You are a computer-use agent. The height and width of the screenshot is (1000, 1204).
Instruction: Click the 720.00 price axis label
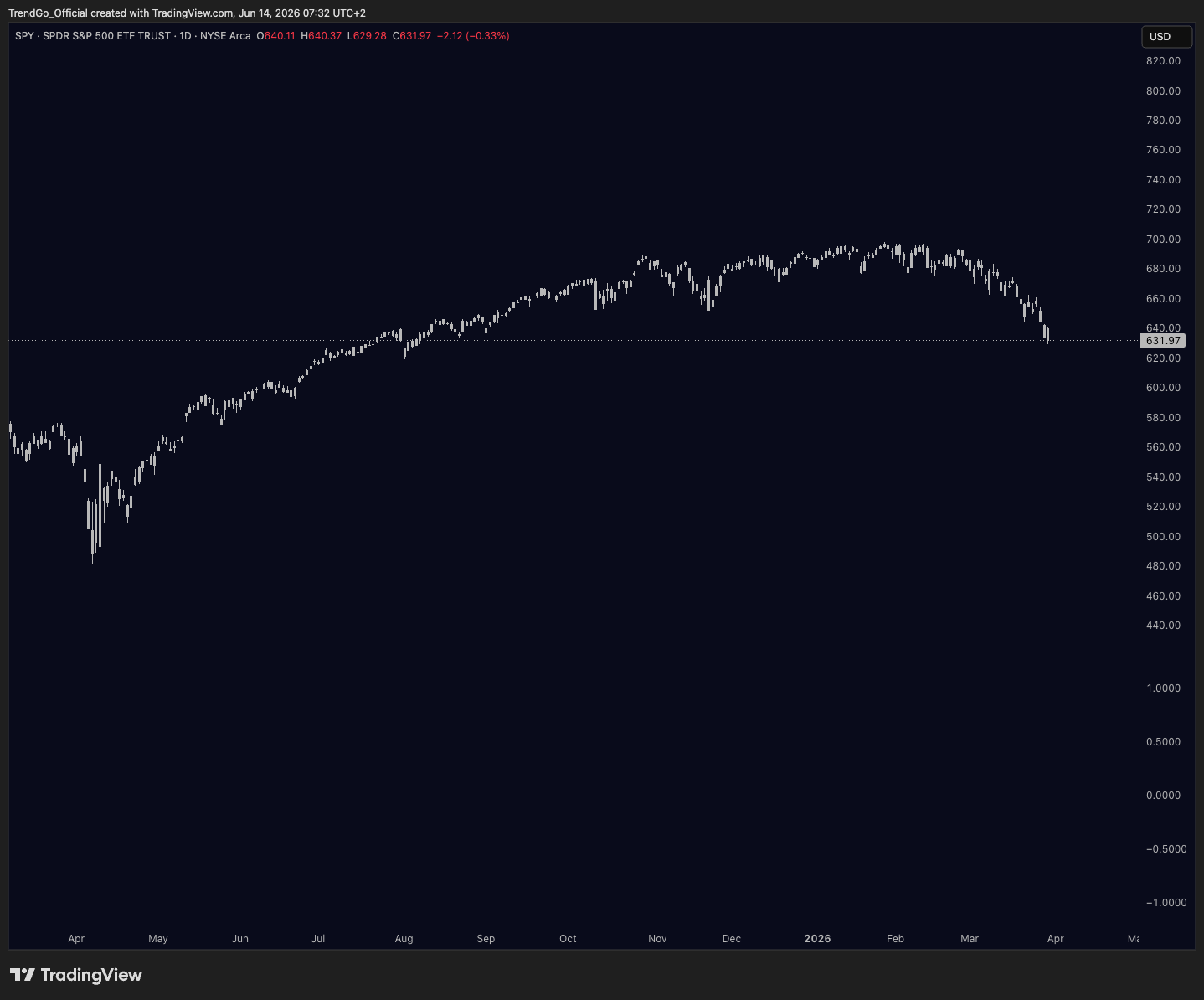click(1163, 209)
